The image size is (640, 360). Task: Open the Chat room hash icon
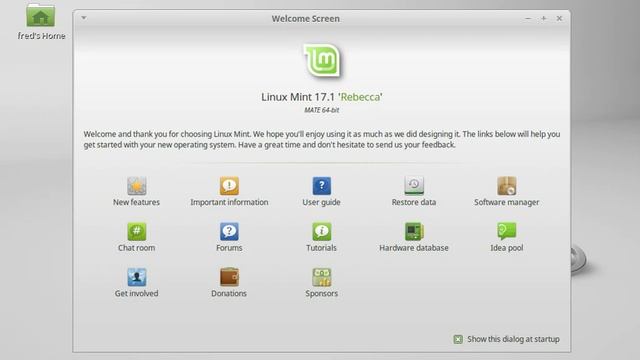136,231
